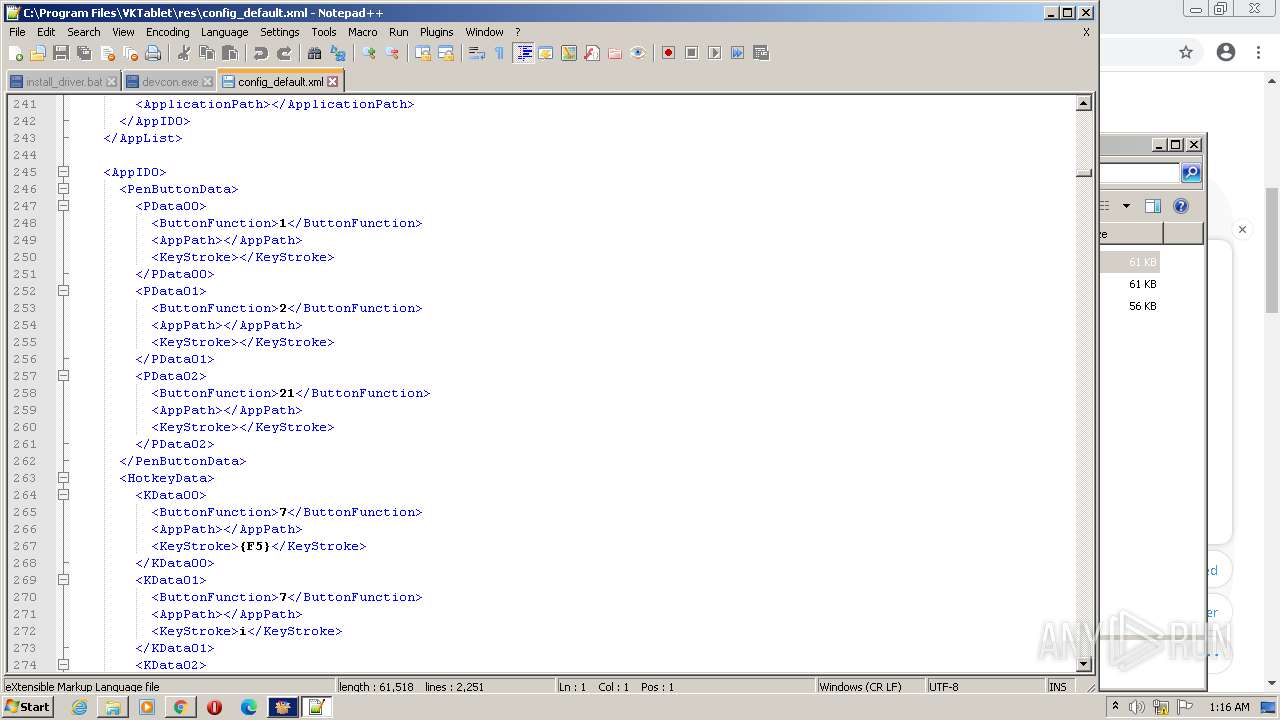Toggle the preview pane icon in Explorer window
1280x720 pixels.
tap(1153, 206)
